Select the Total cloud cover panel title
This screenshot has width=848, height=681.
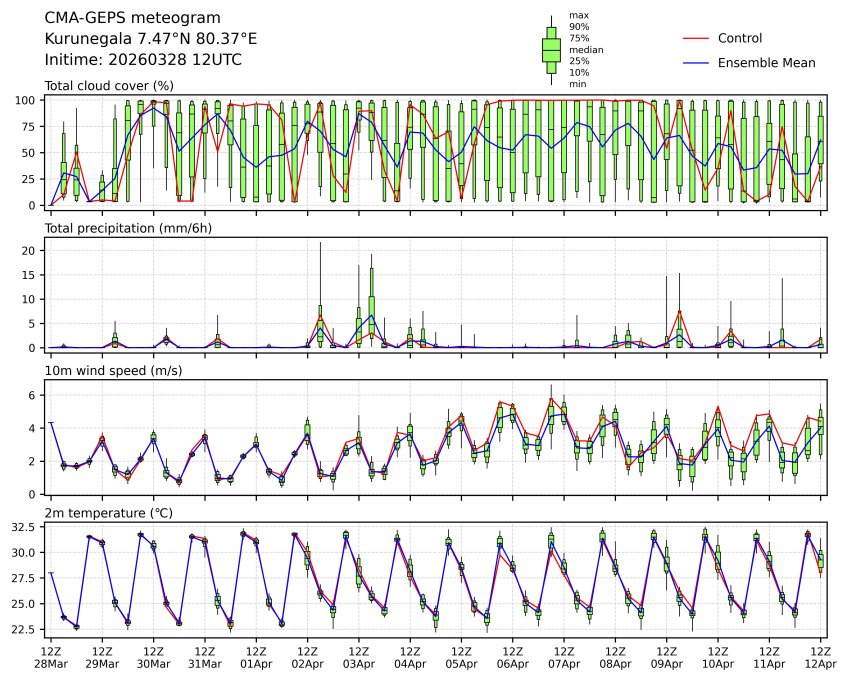click(109, 86)
